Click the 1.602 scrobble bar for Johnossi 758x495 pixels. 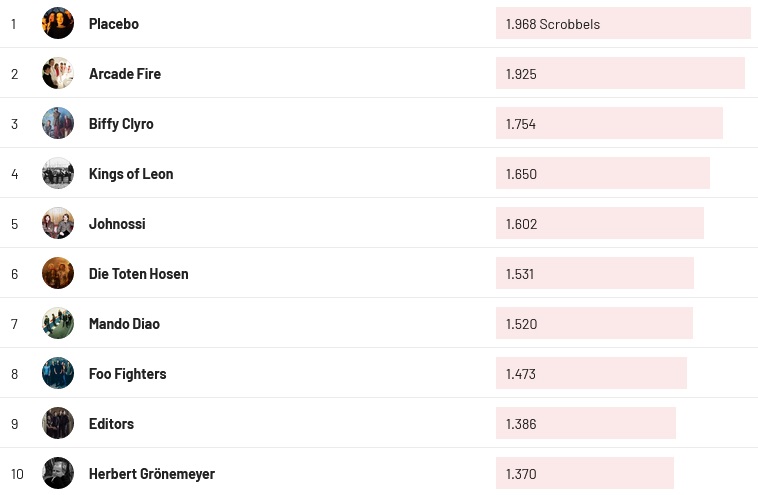click(599, 223)
